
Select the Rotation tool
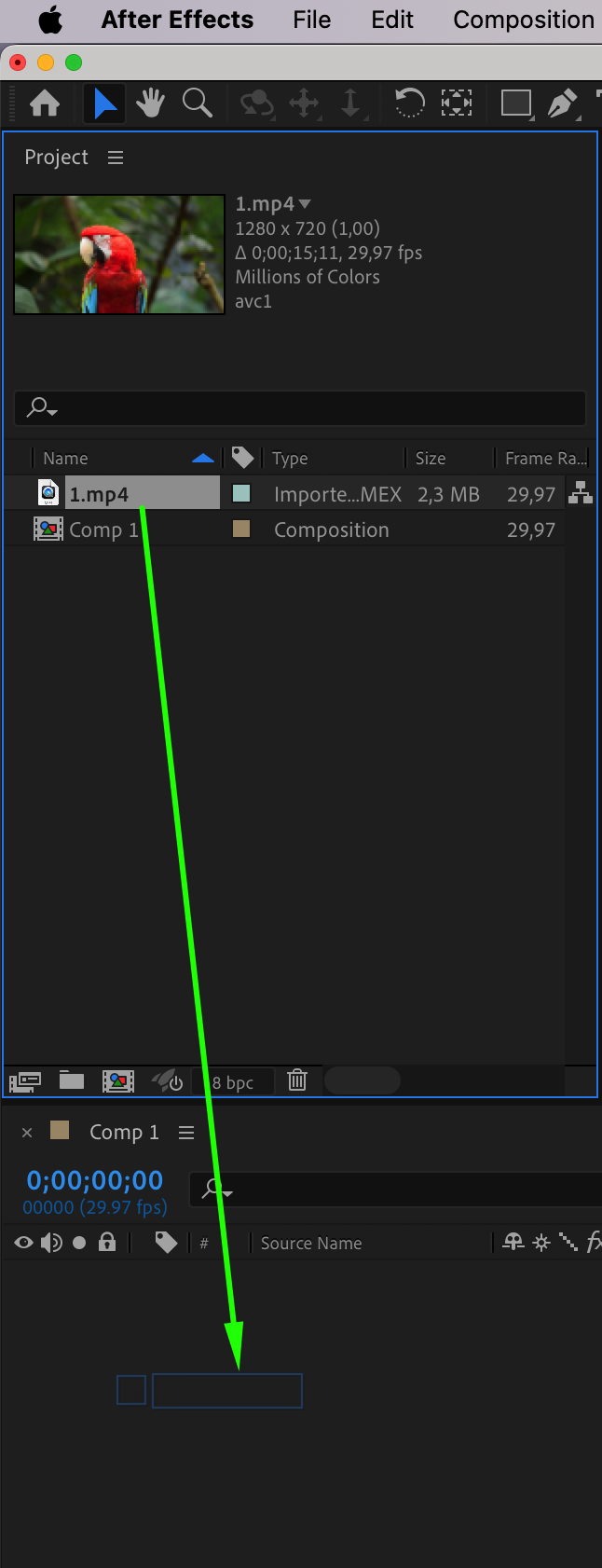click(x=409, y=103)
